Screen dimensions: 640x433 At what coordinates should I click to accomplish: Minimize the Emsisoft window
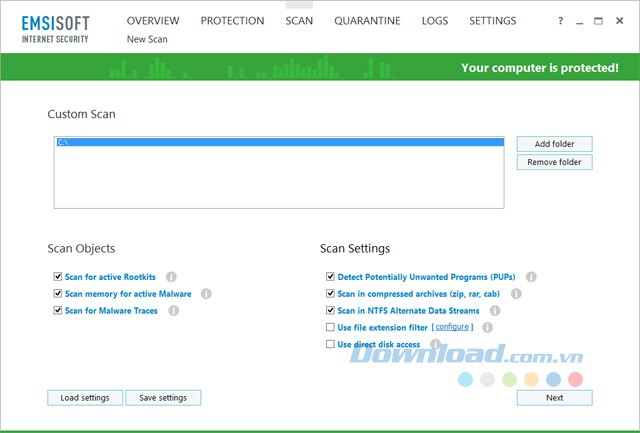click(579, 22)
